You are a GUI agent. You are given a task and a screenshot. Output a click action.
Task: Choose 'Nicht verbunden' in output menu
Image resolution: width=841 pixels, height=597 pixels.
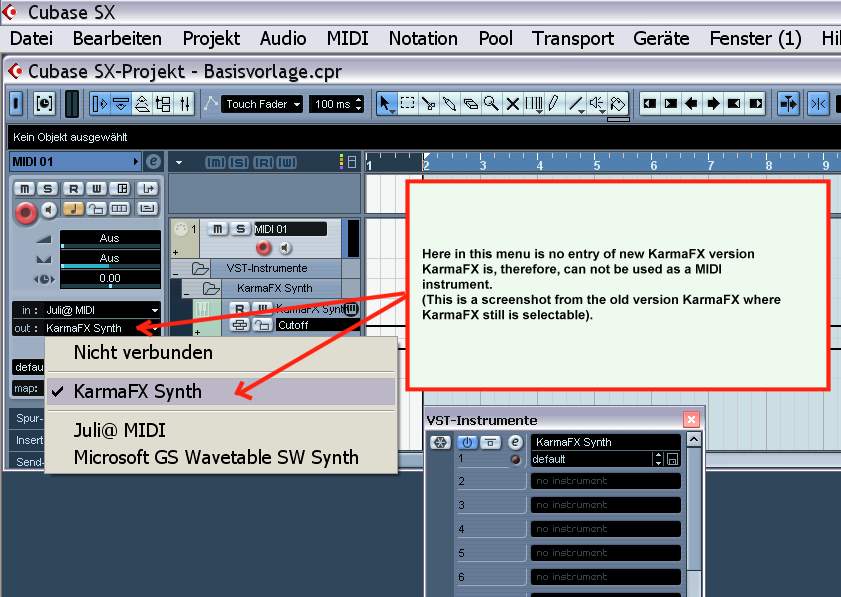(221, 352)
